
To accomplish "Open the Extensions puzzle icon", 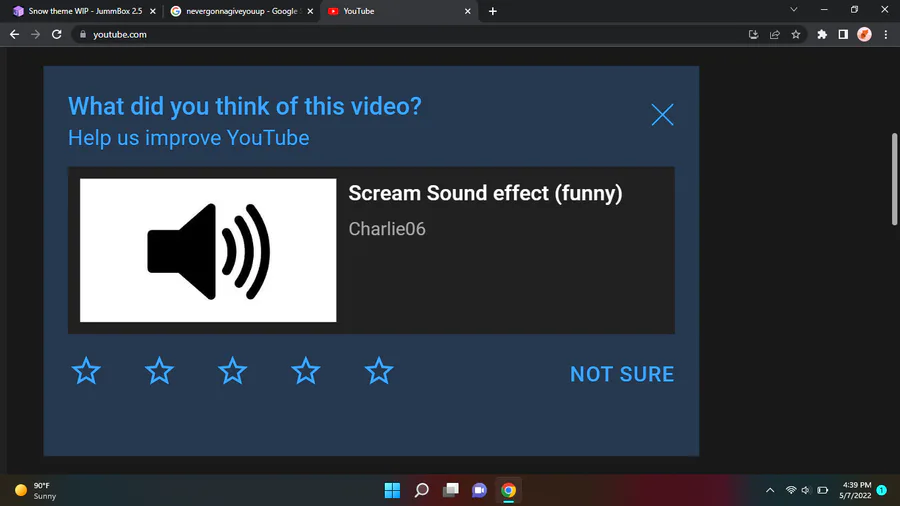I will click(x=822, y=34).
